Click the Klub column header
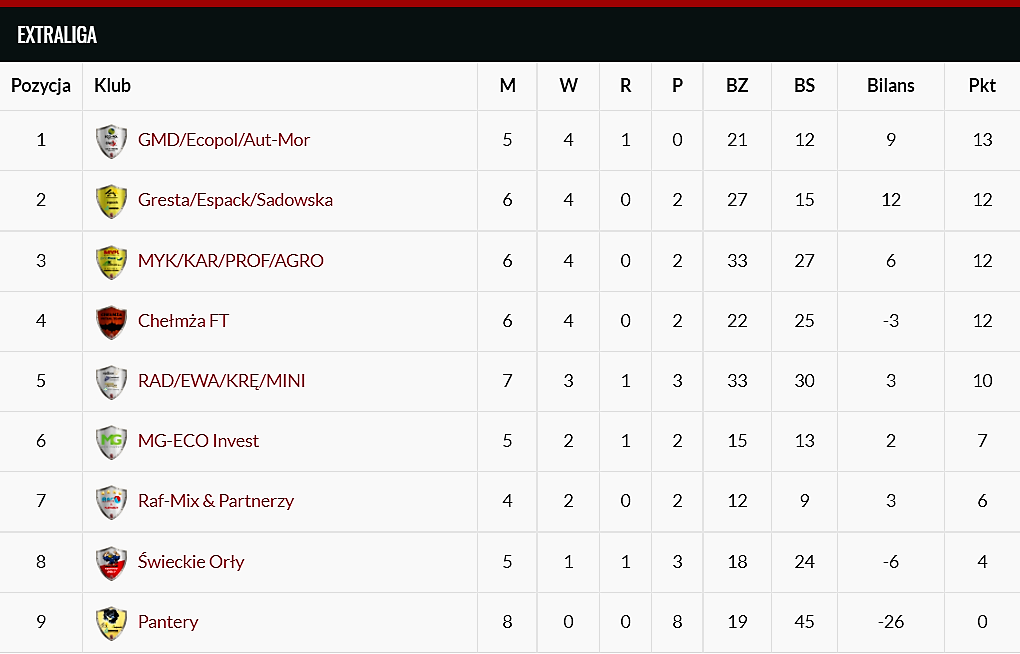Screen dimensions: 1020x654 point(113,86)
